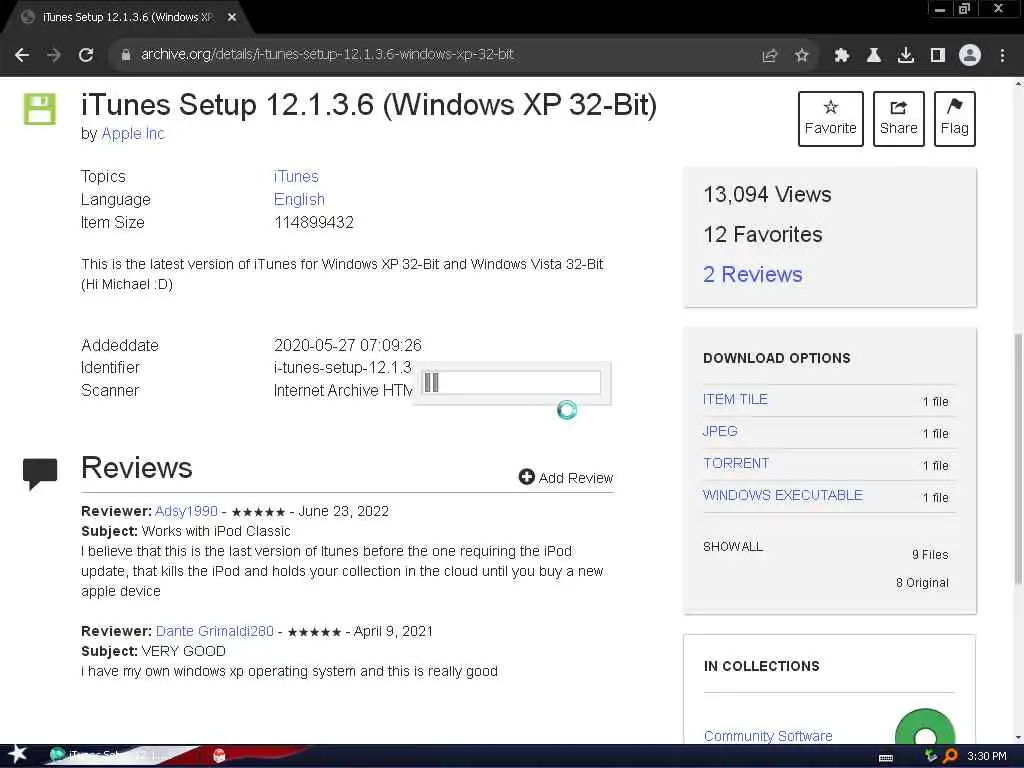Favorite this item with the star button
This screenshot has width=1024, height=768.
(x=831, y=119)
